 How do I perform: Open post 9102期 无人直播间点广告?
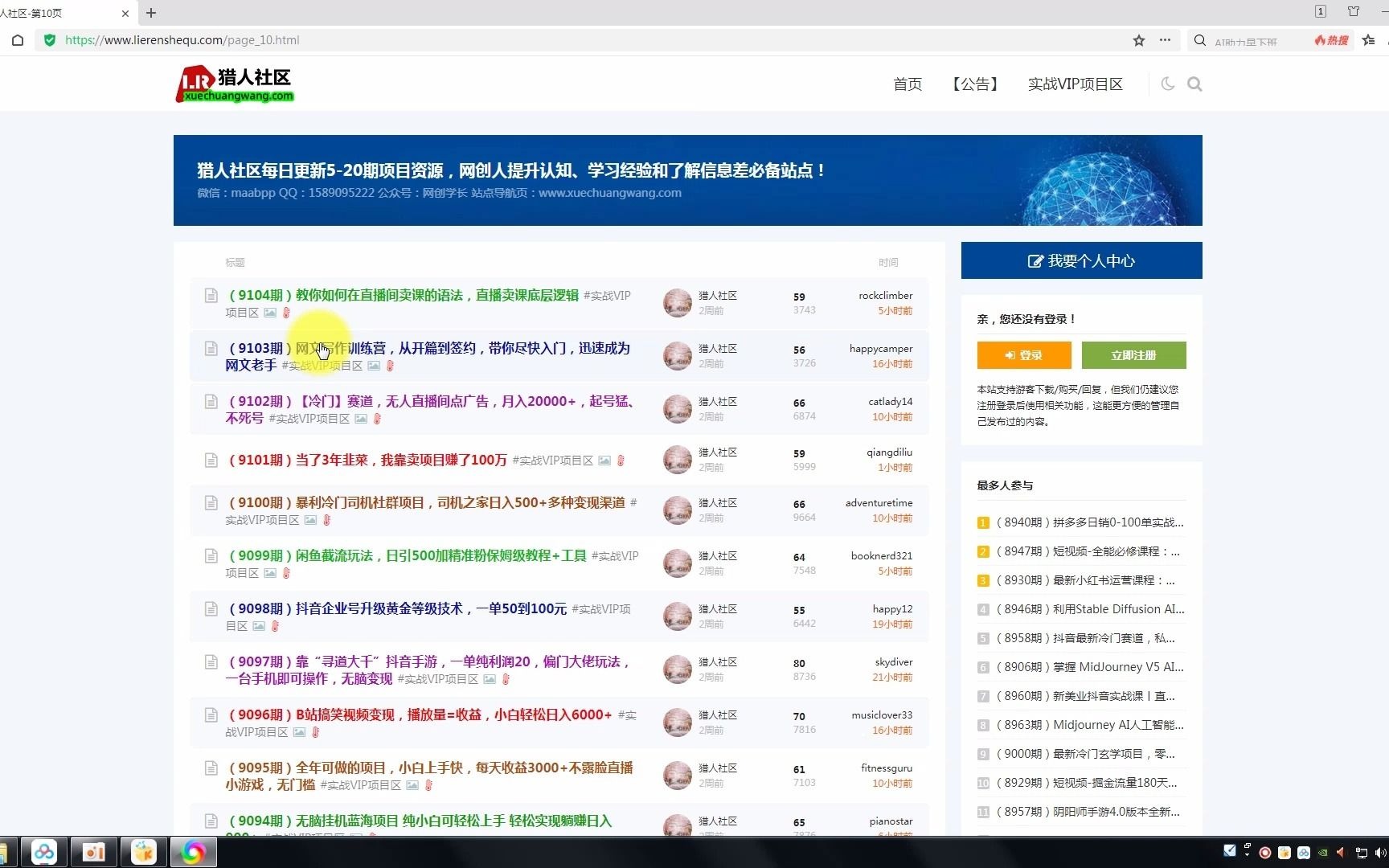(x=432, y=409)
